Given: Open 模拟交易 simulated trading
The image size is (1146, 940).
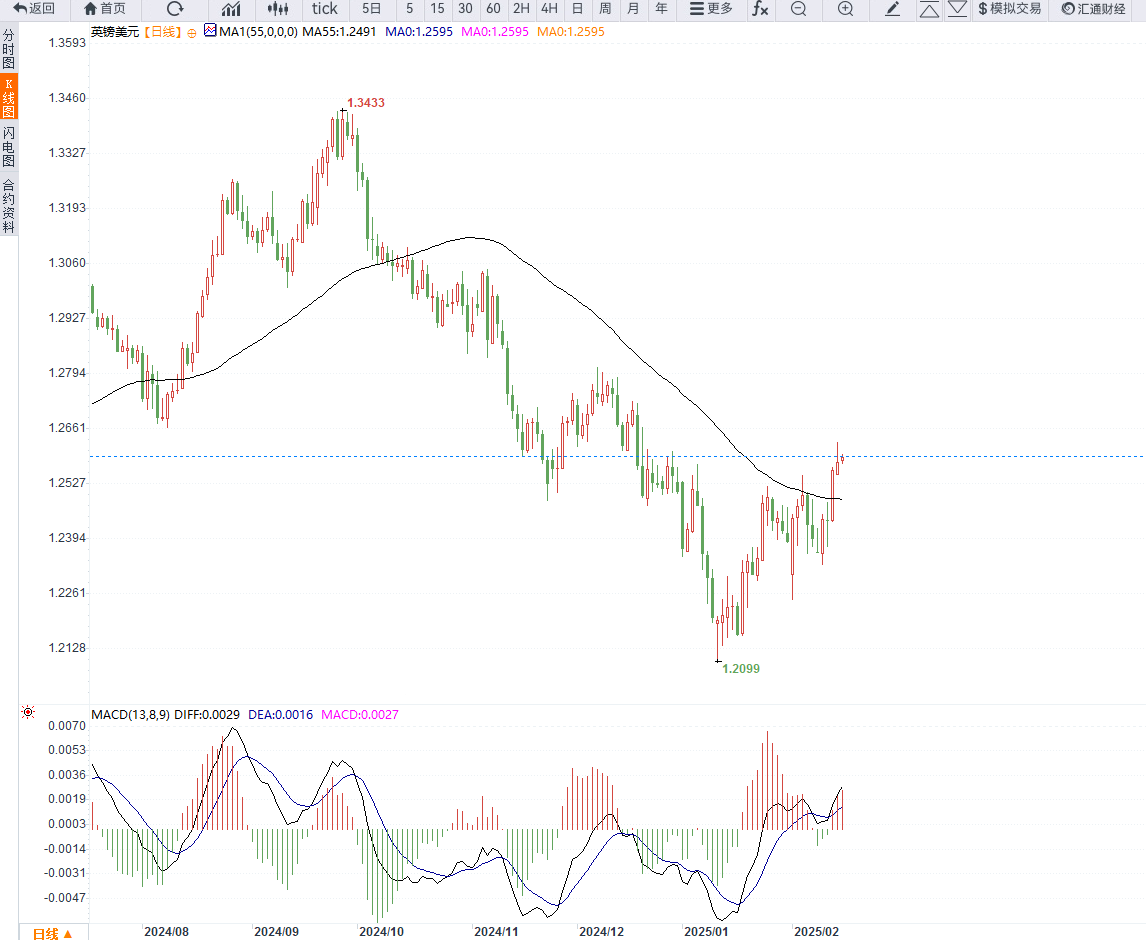Looking at the screenshot, I should (1009, 9).
